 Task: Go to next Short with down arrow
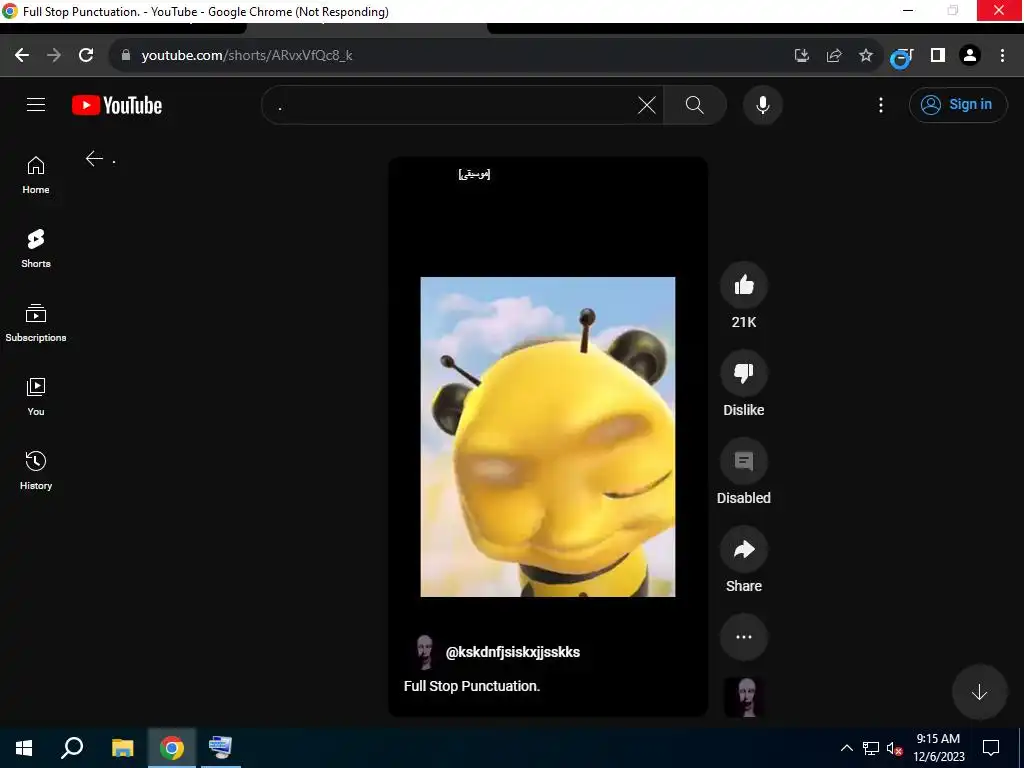point(979,692)
